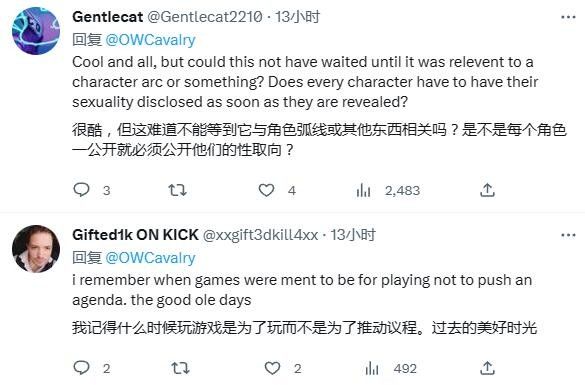Viewport: 585px width, 385px height.
Task: Open reply on Gifted1k ON KICK's tweet
Action: click(x=81, y=368)
